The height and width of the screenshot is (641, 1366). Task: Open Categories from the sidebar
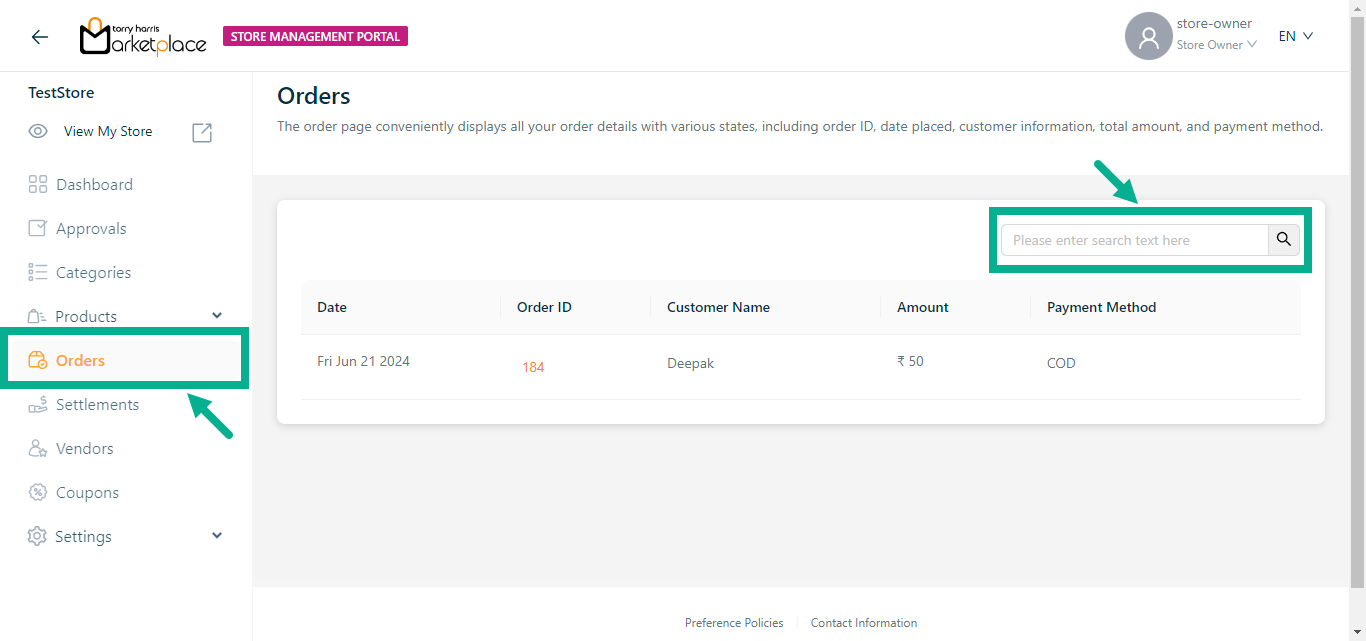click(x=93, y=273)
